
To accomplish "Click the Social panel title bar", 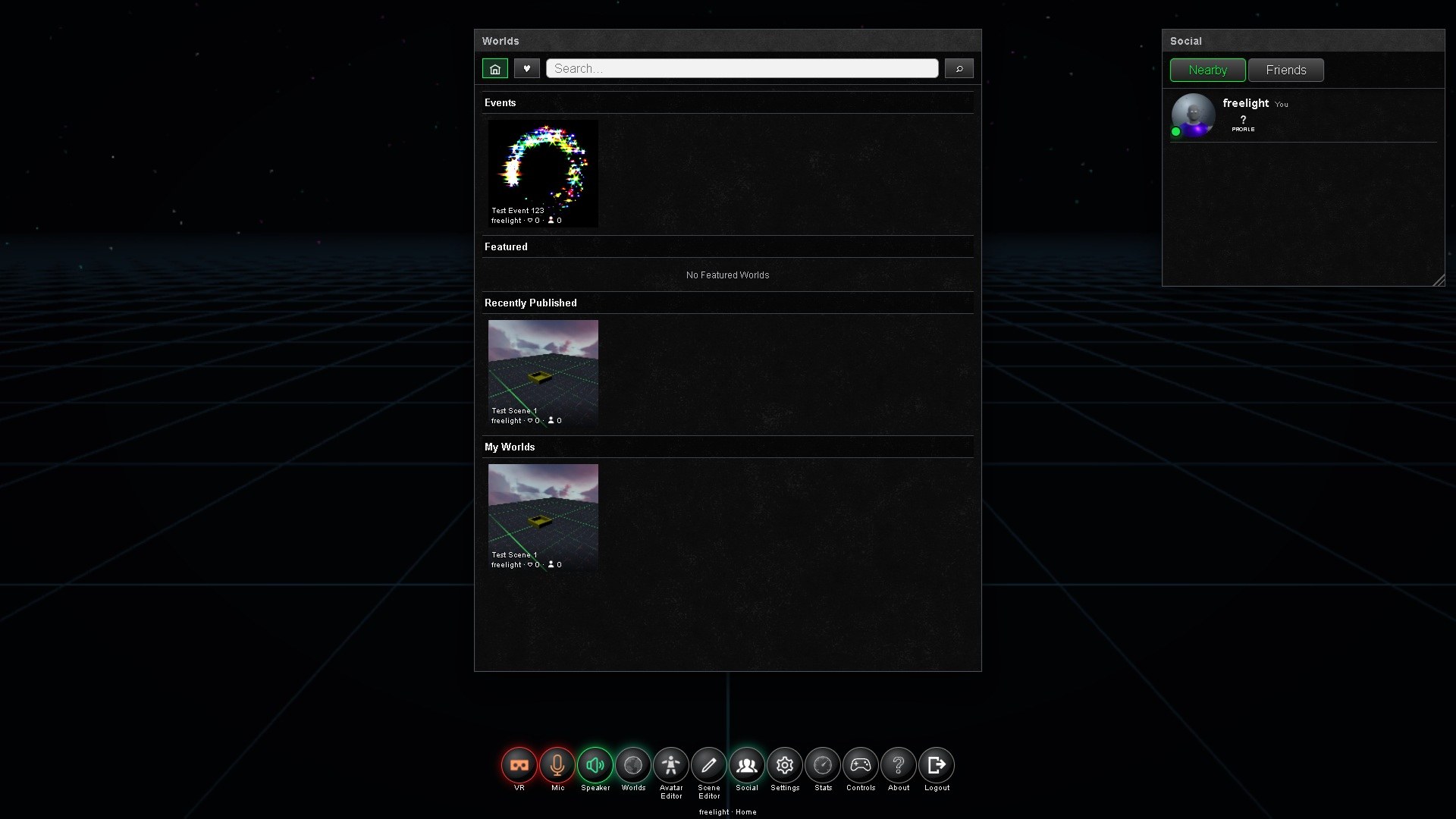I will tap(1304, 41).
